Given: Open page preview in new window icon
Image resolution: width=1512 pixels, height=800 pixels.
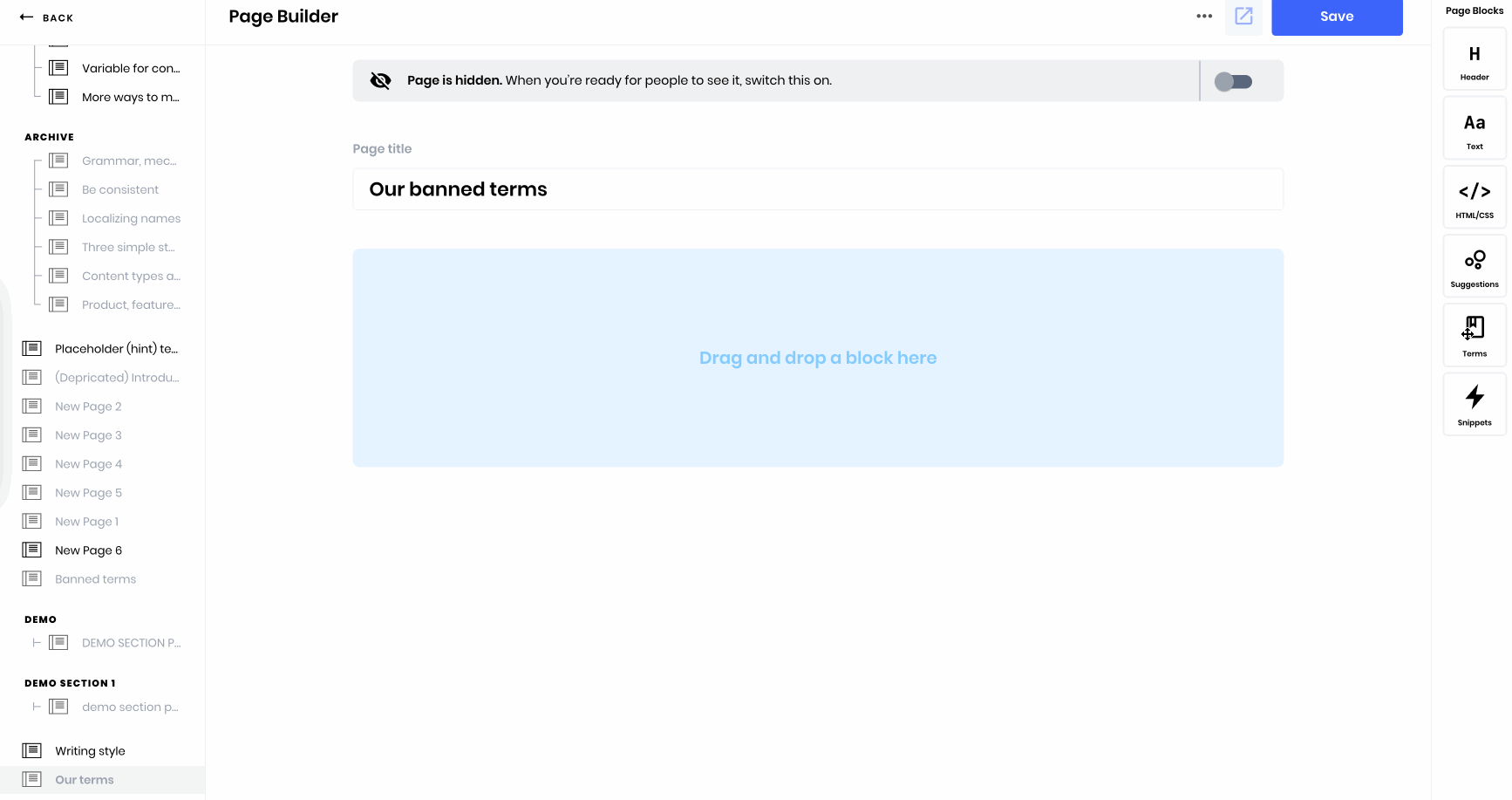Looking at the screenshot, I should (1243, 16).
